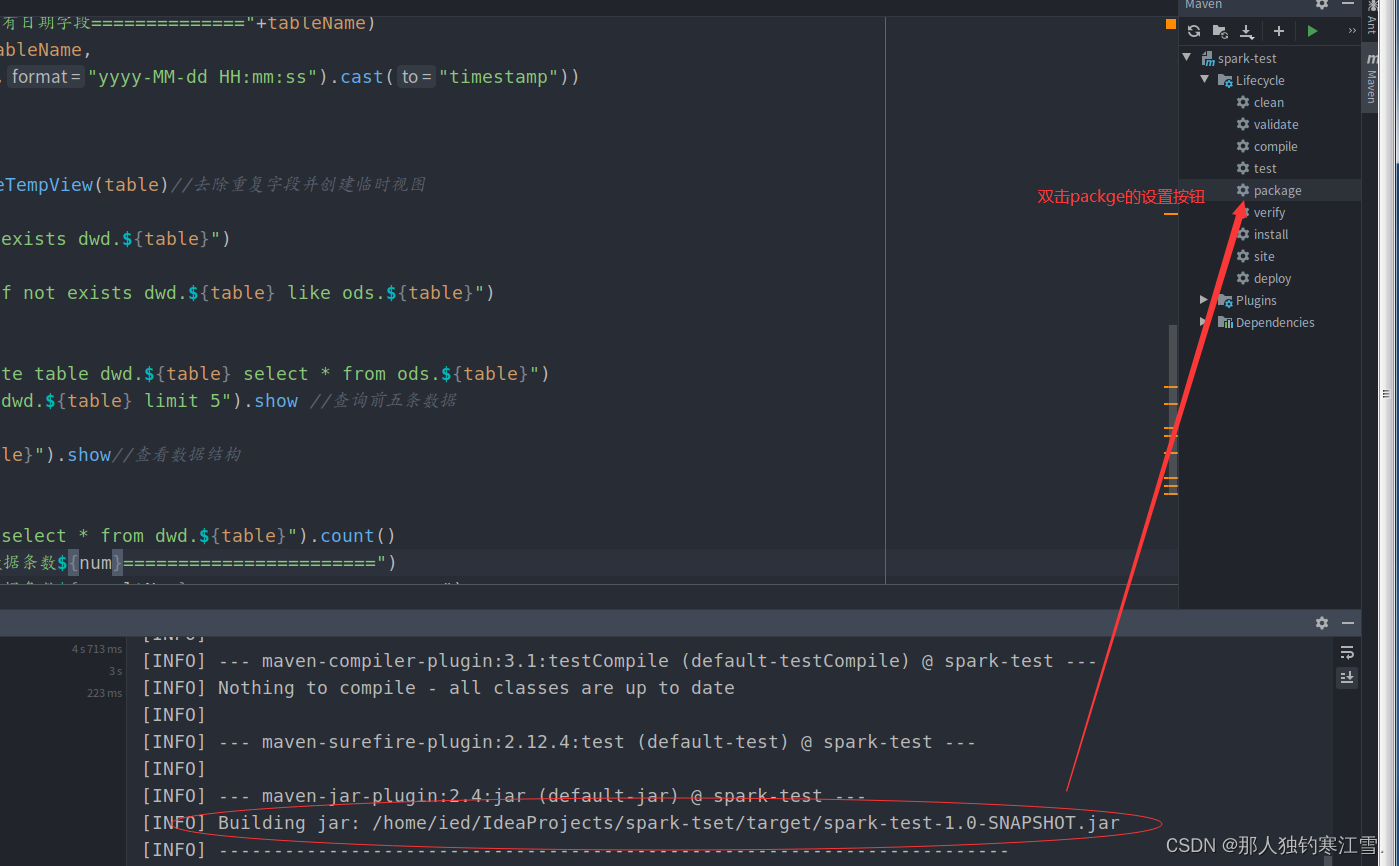Select the Dependencies folder

coord(1275,322)
